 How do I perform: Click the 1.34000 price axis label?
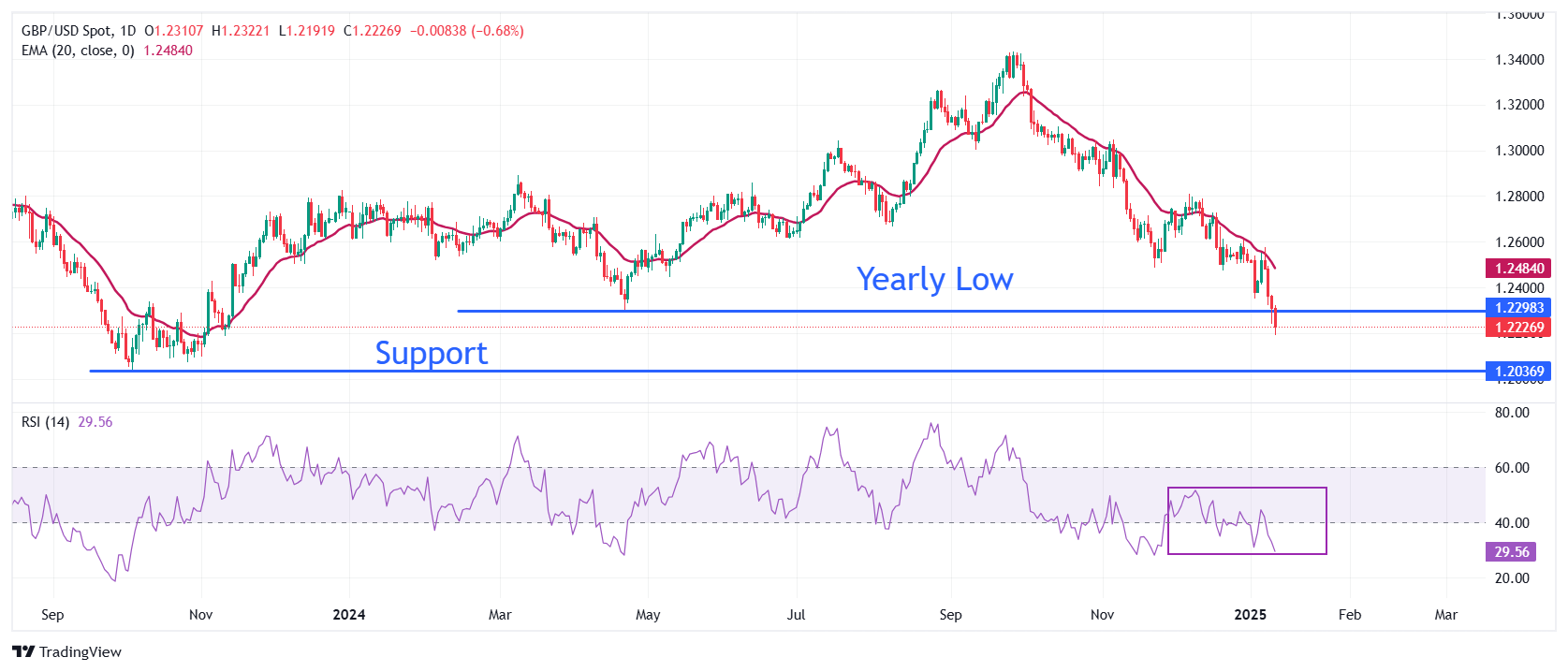coord(1519,60)
